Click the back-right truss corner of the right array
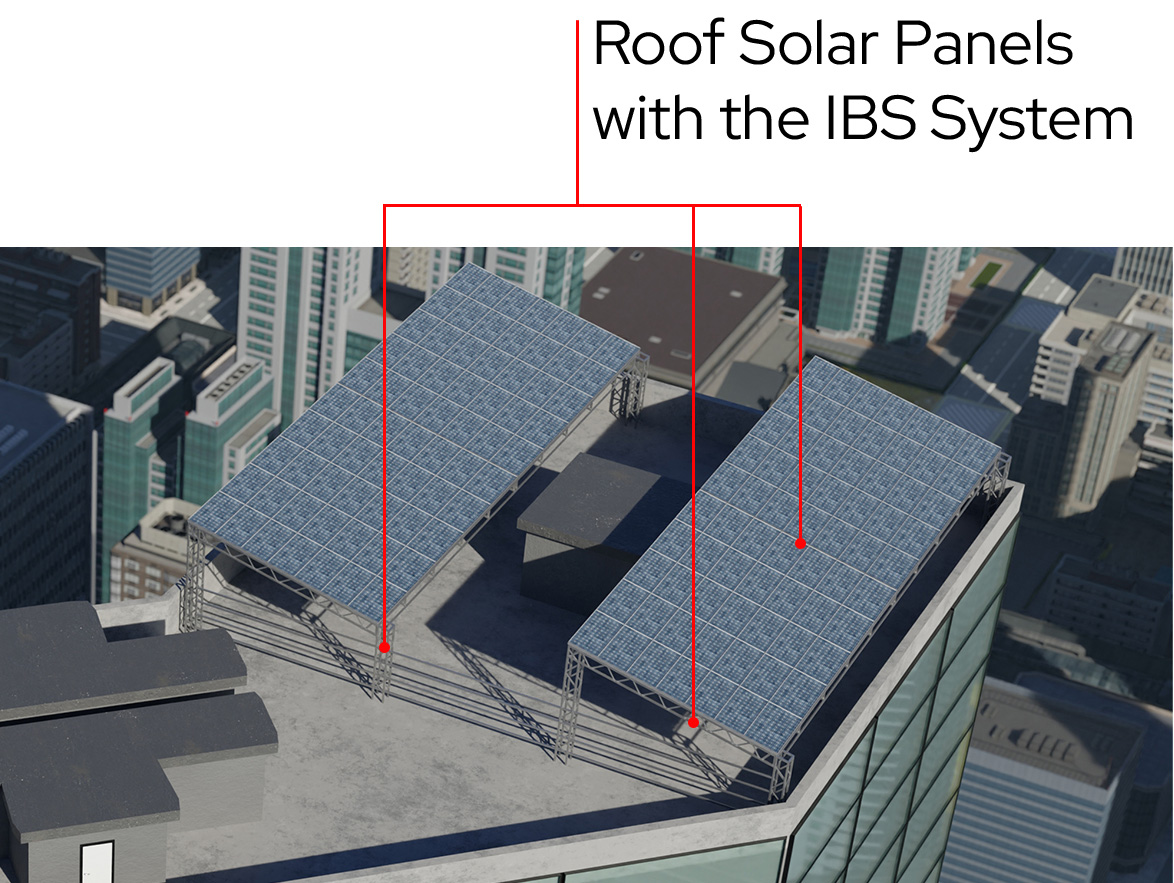 (x=995, y=478)
